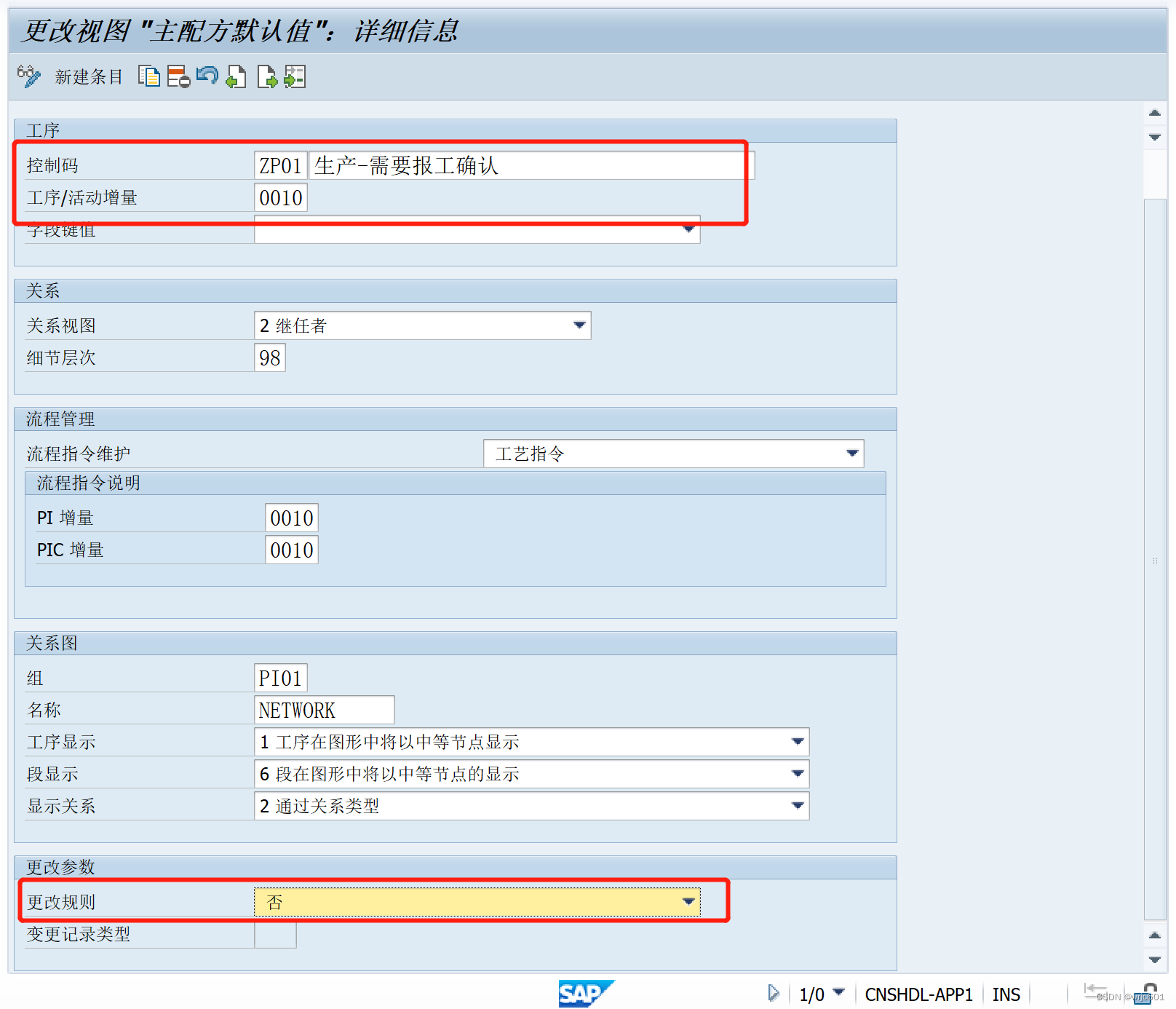Open the 显示关系 dropdown showing 通过关系类型
Screen dimensions: 1176x1009
pyautogui.click(x=795, y=806)
